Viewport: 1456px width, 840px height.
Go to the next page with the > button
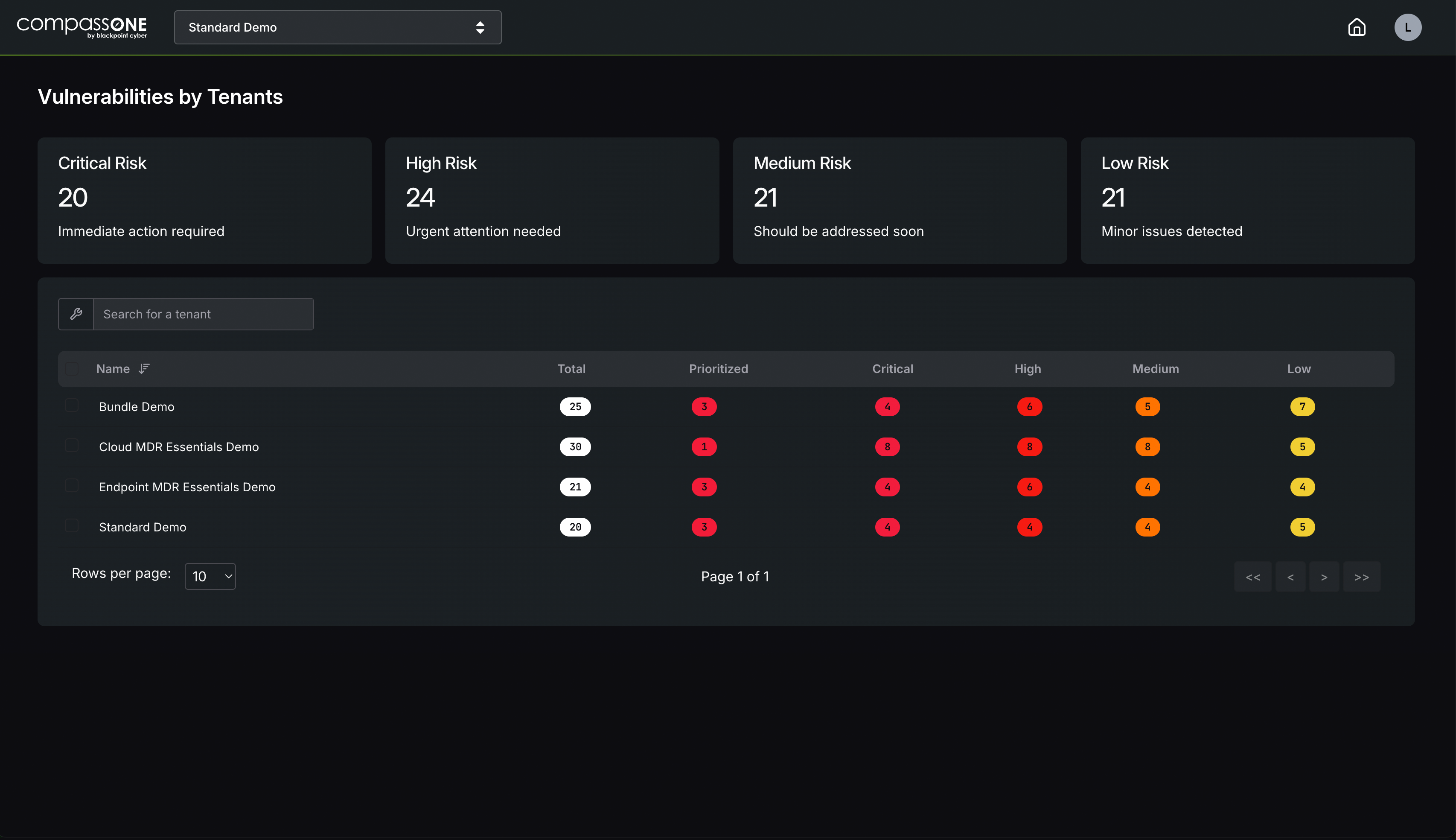tap(1324, 577)
